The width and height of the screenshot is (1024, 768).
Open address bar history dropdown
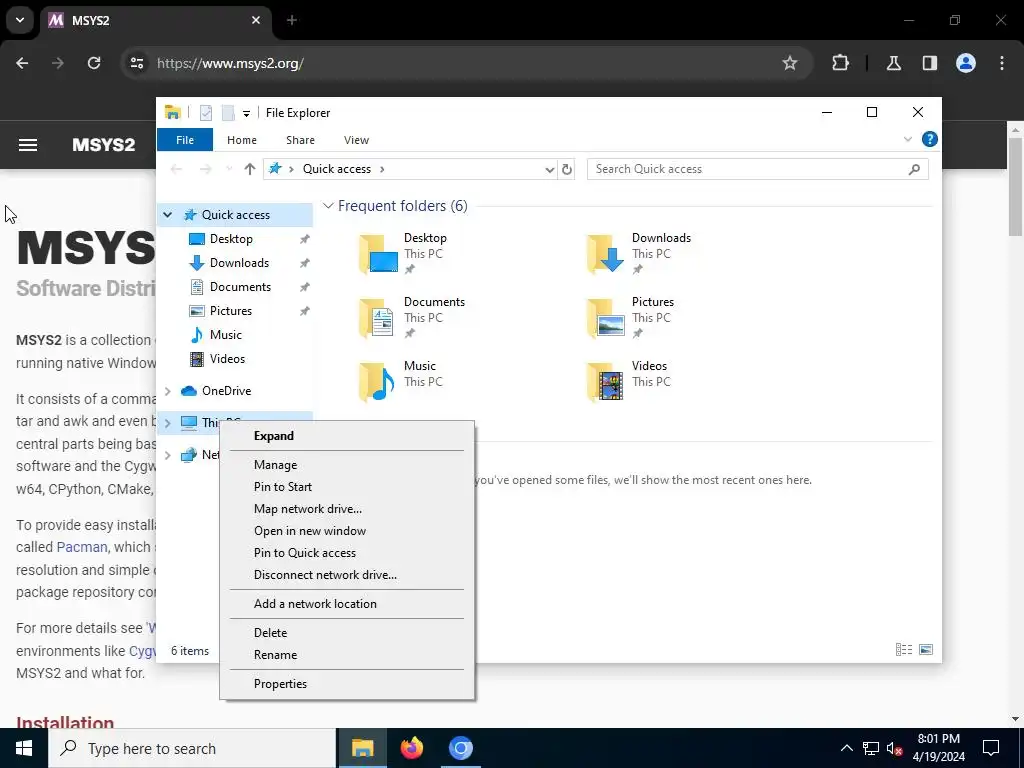click(550, 169)
